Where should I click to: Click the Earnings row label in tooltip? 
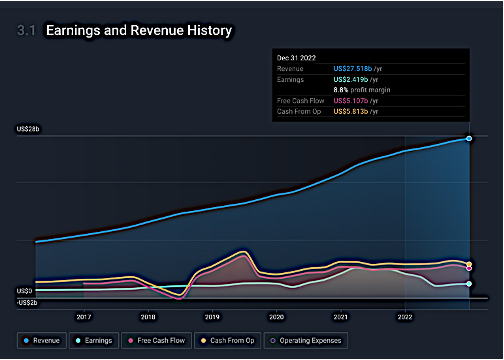[290, 80]
